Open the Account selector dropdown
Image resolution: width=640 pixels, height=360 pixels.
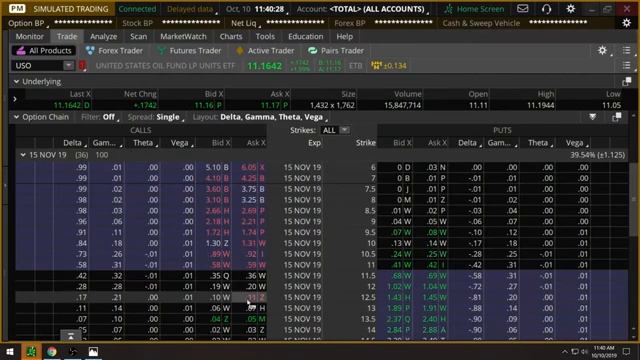click(363, 9)
